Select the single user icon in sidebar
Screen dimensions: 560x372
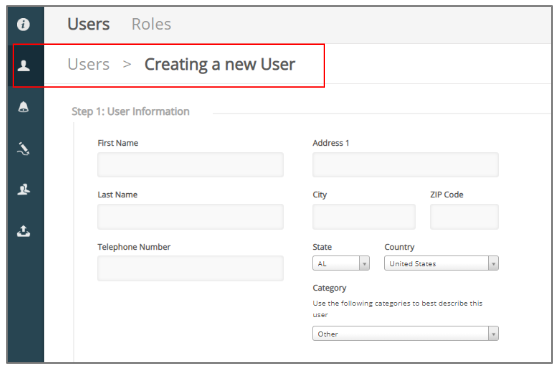pyautogui.click(x=24, y=65)
